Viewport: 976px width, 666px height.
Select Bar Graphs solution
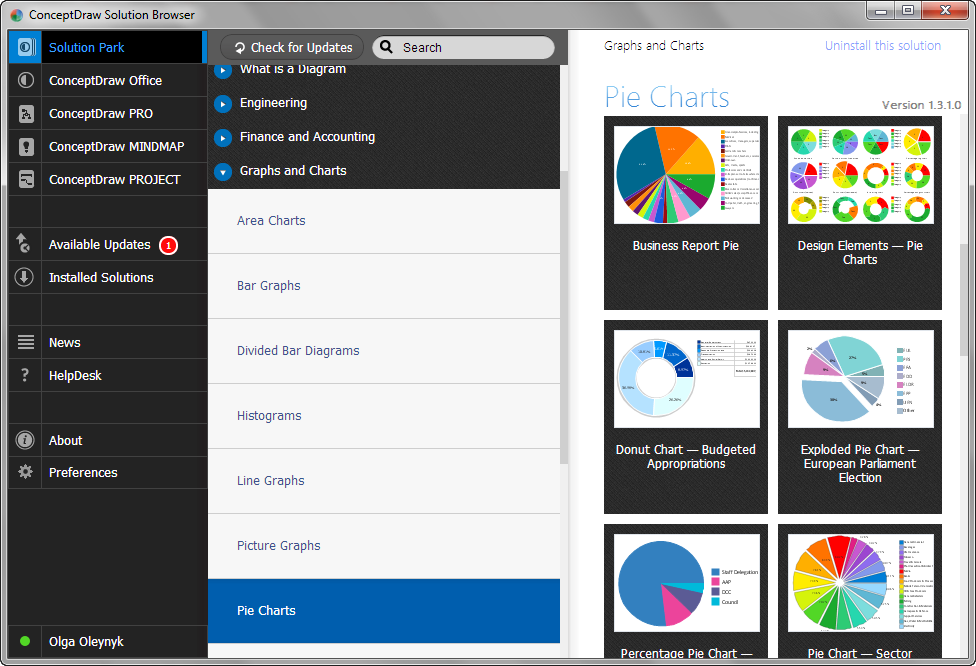pos(383,286)
